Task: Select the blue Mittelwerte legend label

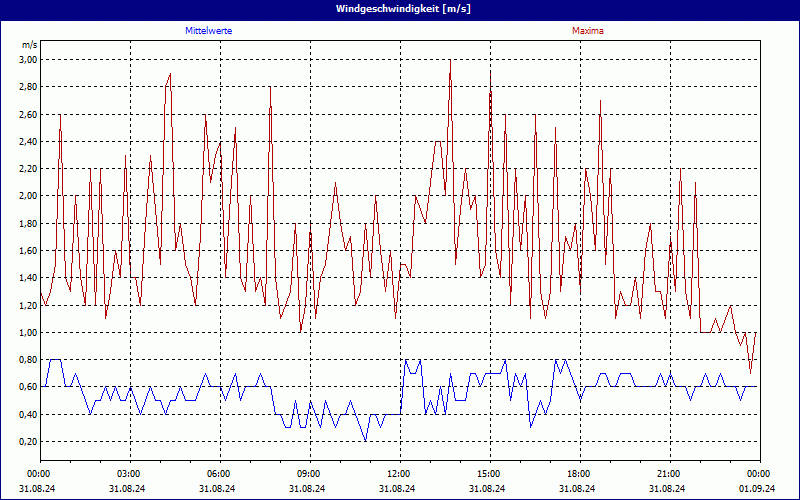Action: pos(209,31)
